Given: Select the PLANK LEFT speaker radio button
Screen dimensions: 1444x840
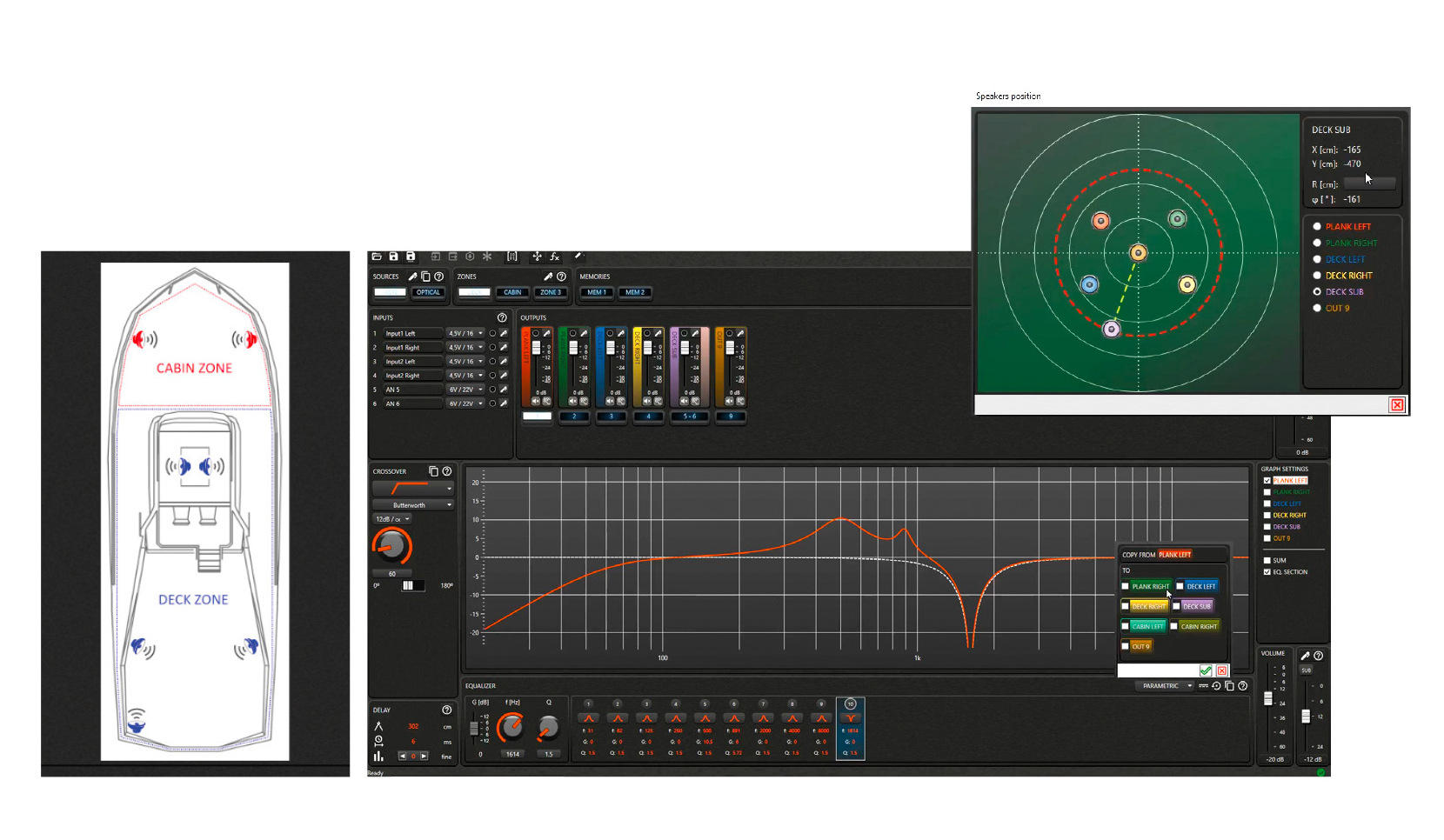Looking at the screenshot, I should tap(1317, 226).
